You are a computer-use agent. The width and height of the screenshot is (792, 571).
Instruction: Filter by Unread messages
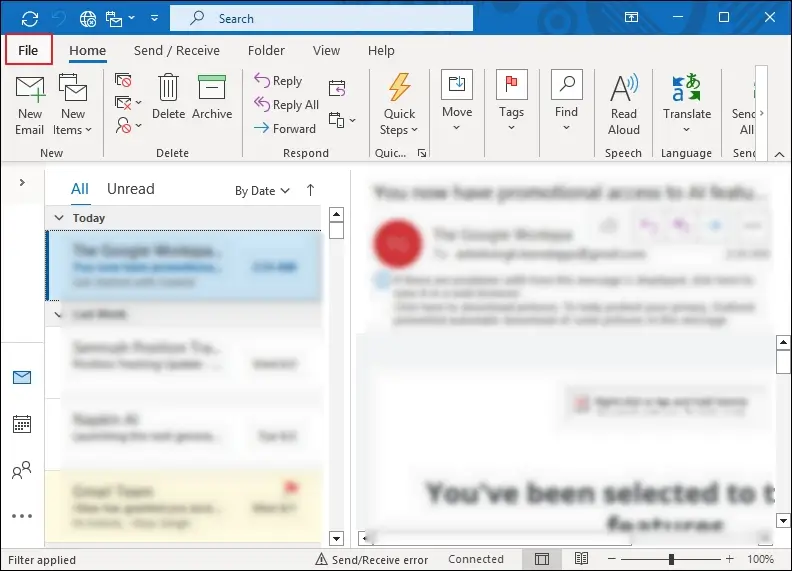131,189
